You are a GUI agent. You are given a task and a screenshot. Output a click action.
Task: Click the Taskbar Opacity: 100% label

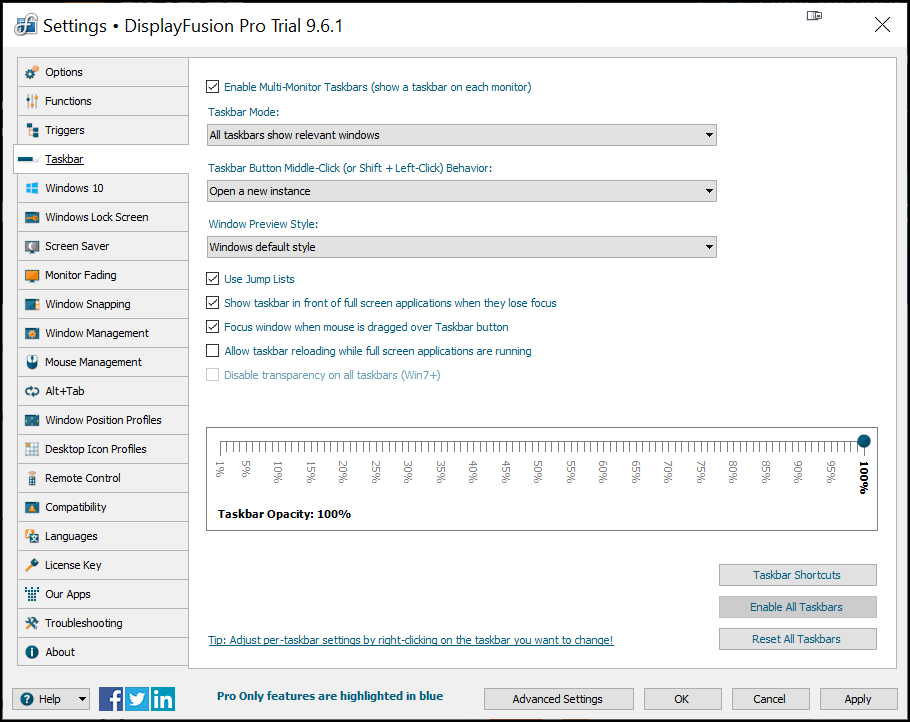[284, 514]
